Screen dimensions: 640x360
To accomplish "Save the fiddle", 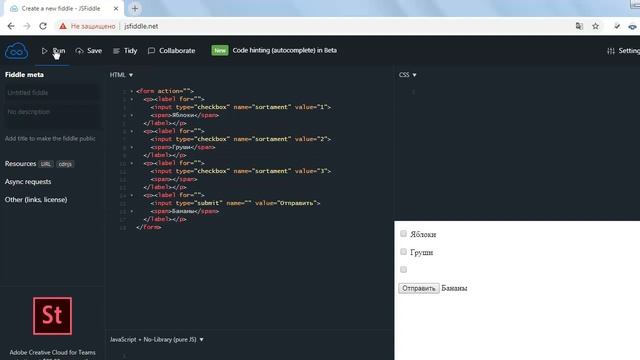I will pyautogui.click(x=89, y=51).
